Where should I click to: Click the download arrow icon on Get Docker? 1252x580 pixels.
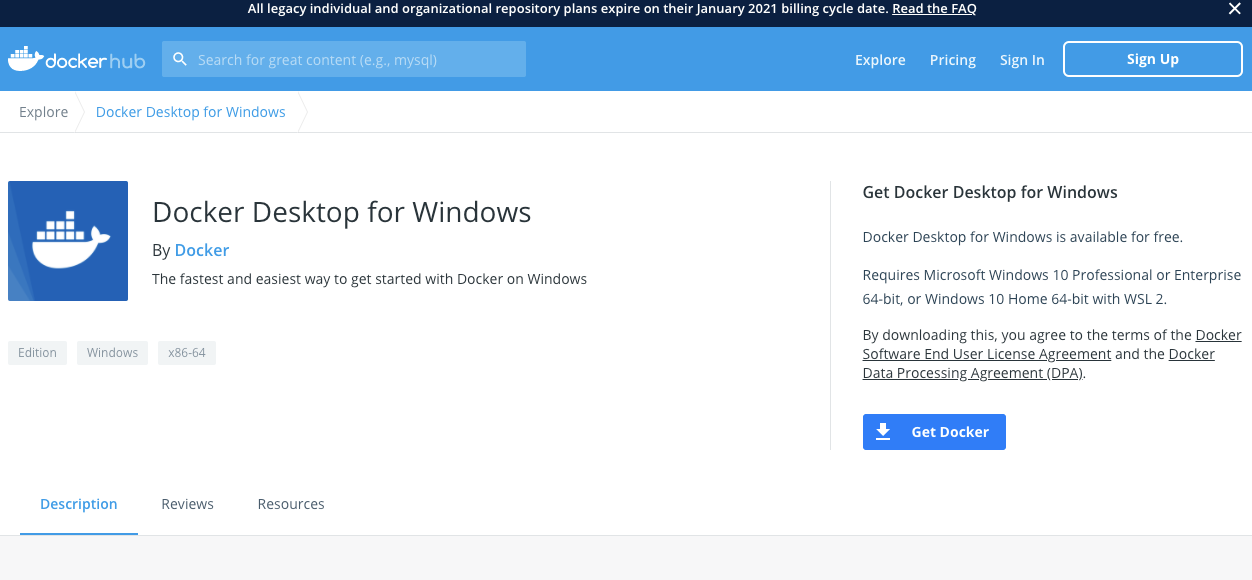pos(883,432)
